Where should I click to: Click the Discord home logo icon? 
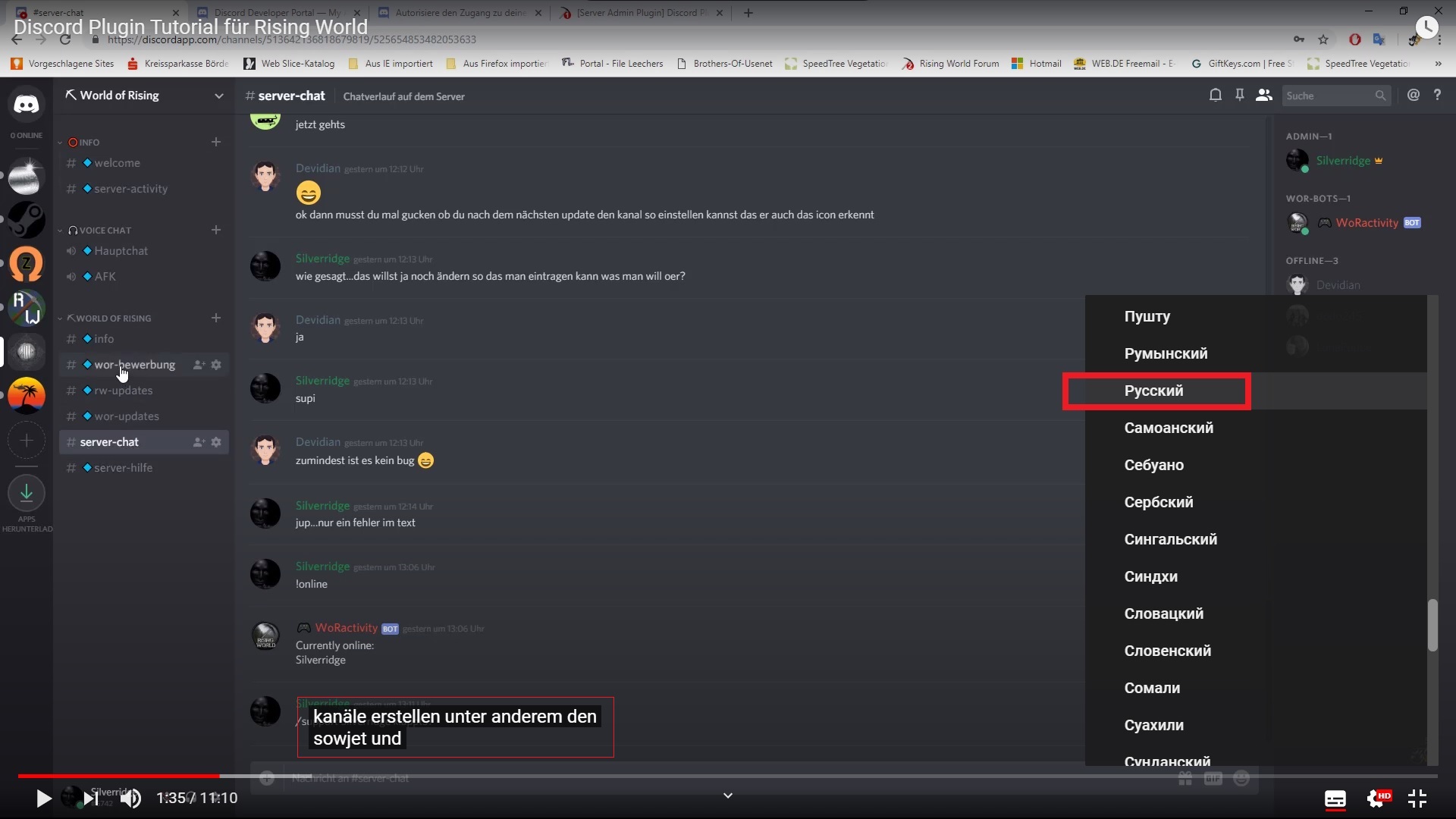click(x=27, y=105)
